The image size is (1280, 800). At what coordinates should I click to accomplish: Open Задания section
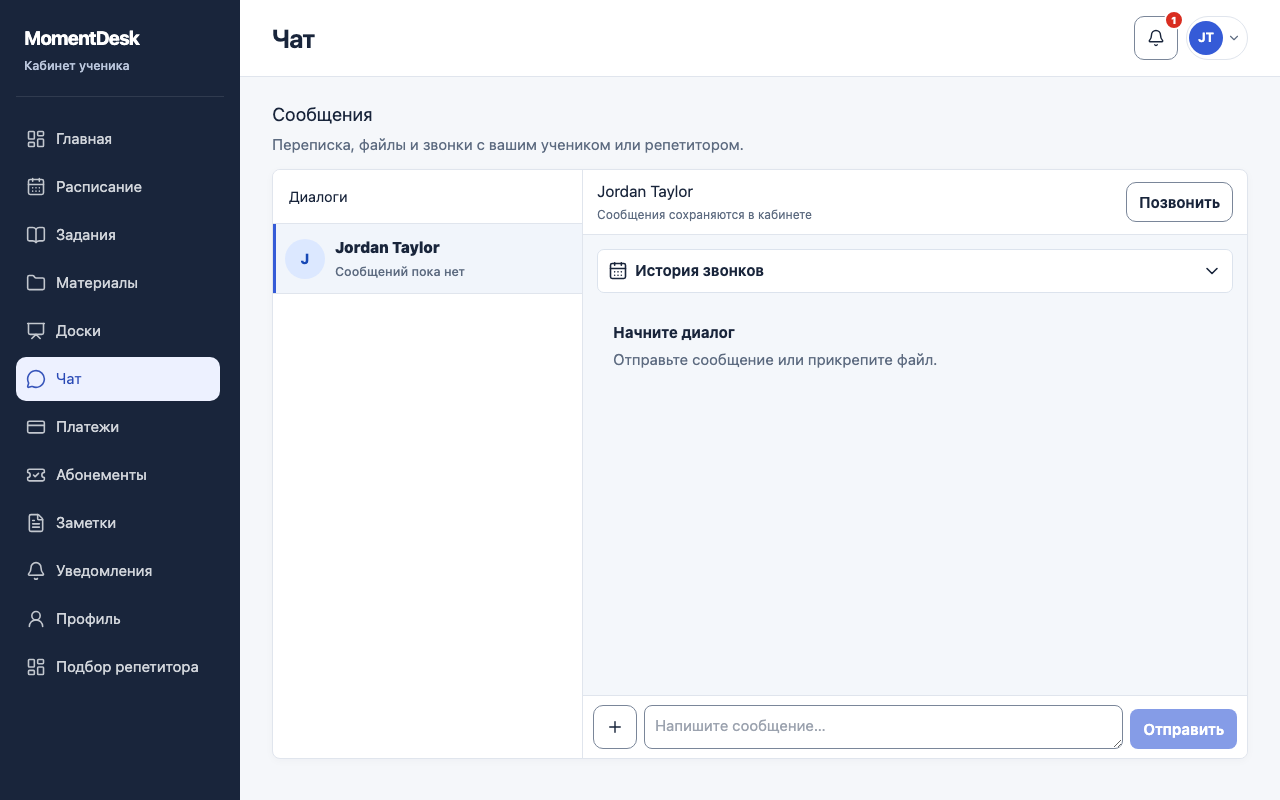click(118, 235)
